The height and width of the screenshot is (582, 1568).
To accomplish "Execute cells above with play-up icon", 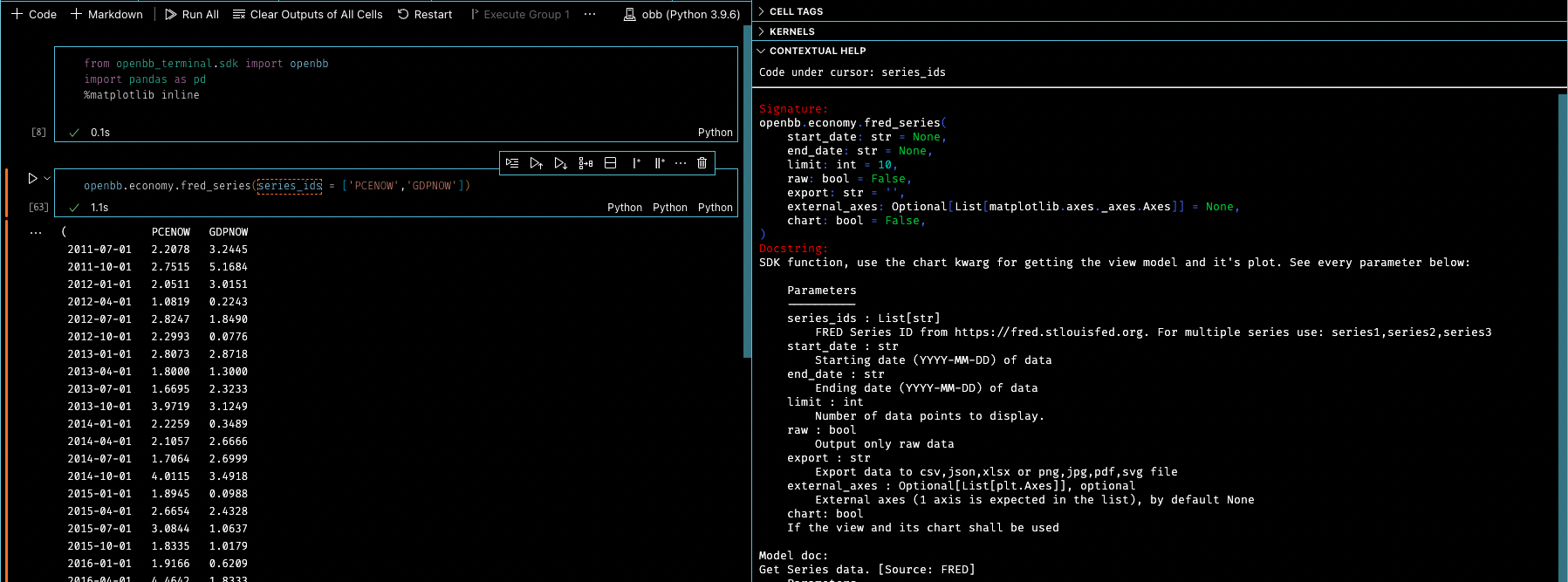I will point(537,163).
